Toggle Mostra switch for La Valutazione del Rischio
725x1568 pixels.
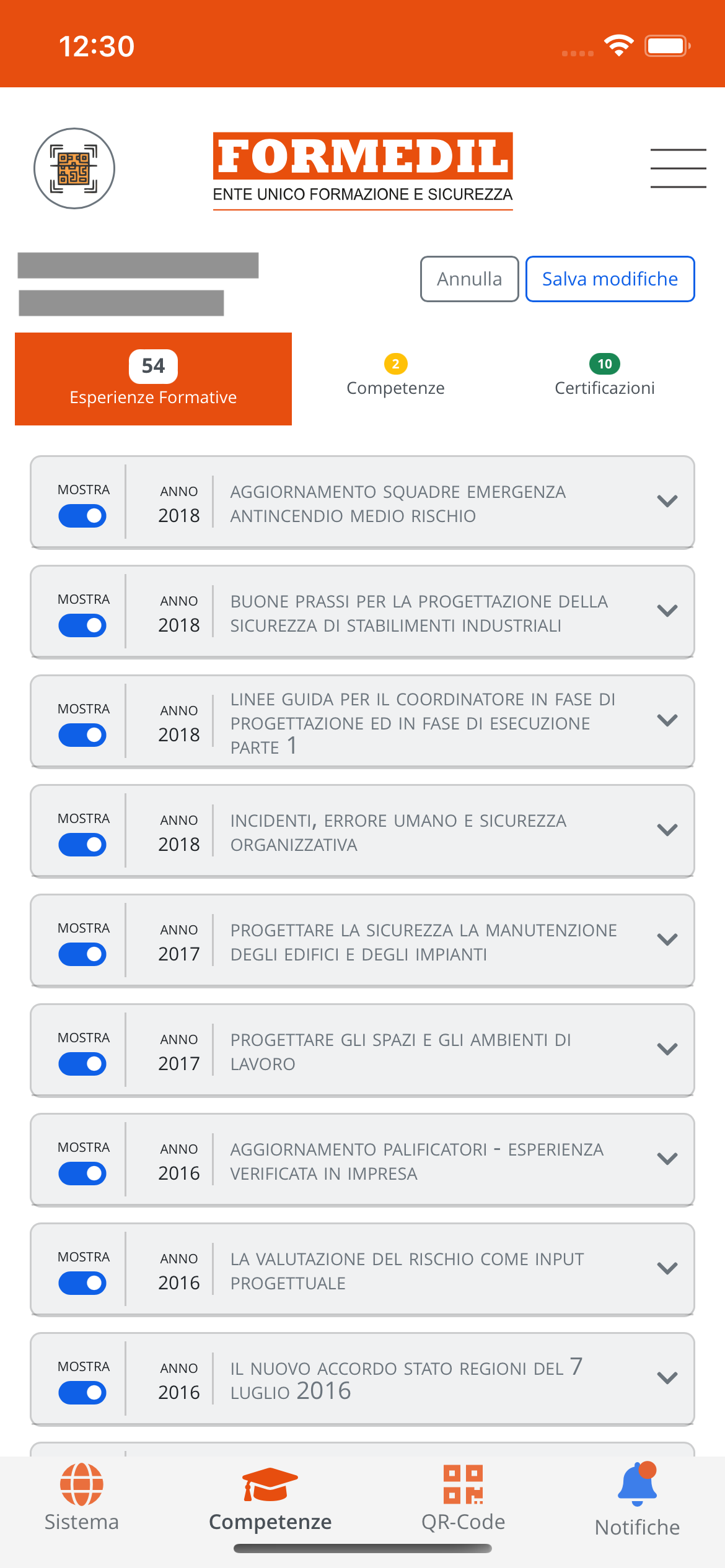click(82, 1283)
